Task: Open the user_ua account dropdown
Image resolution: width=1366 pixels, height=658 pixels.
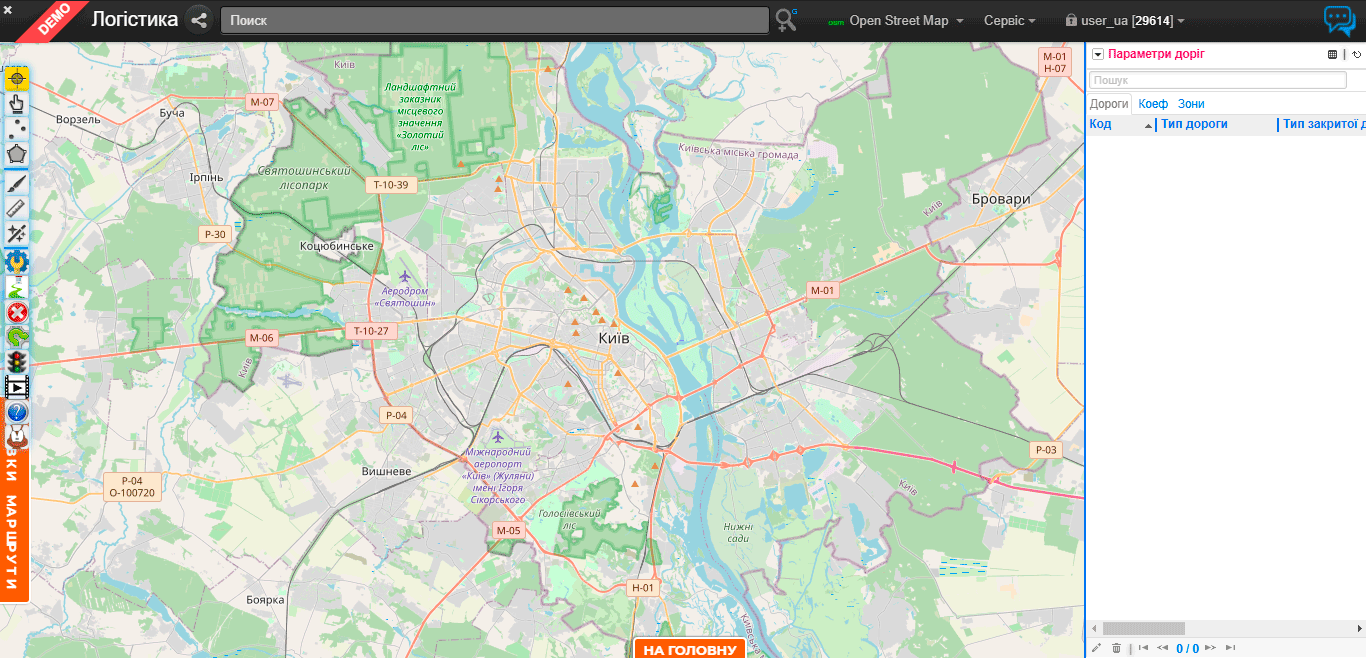Action: 1125,21
